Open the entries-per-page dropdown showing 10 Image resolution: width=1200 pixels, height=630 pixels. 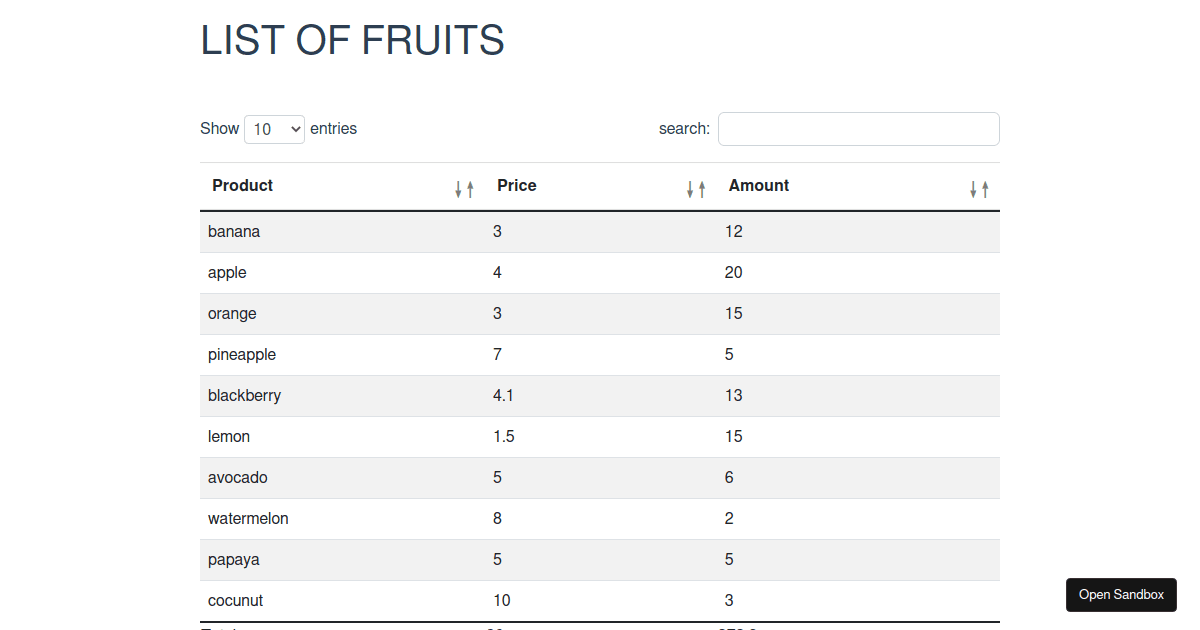274,129
